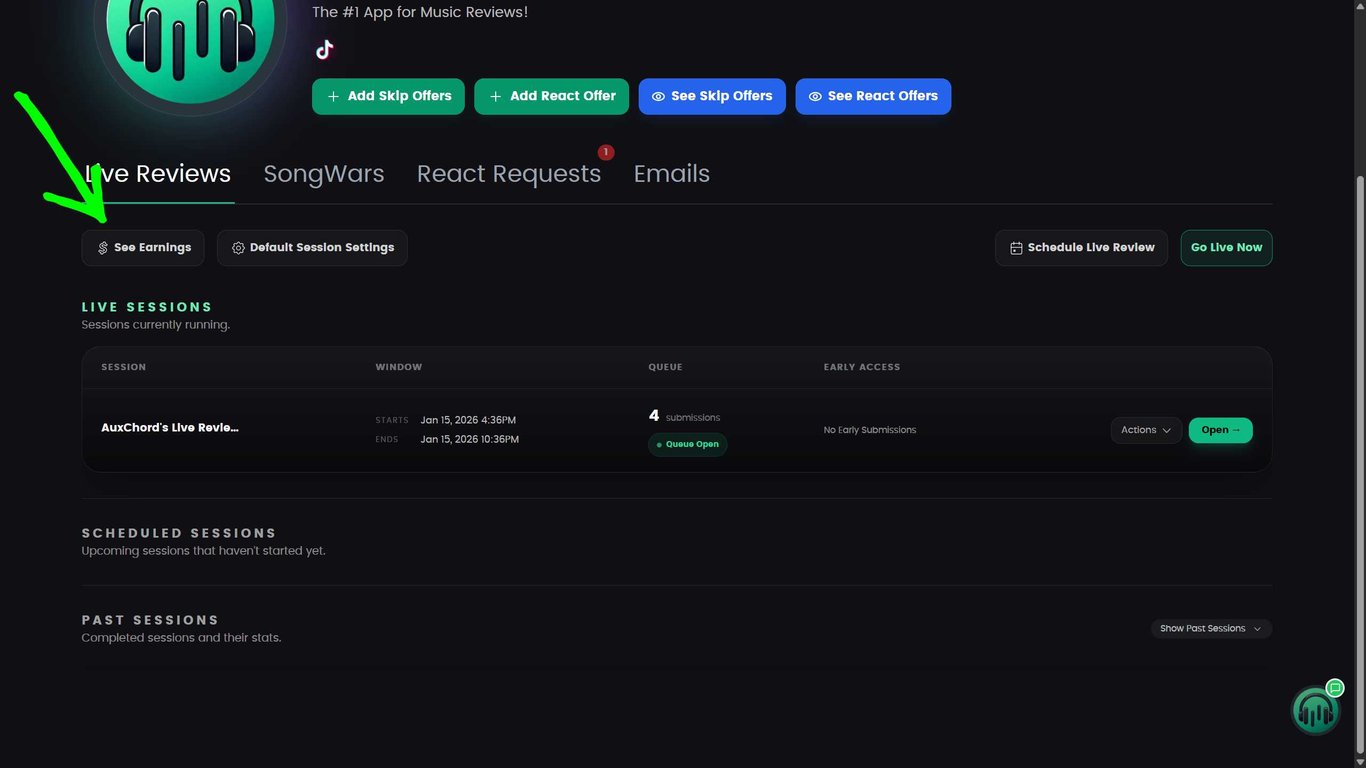Select the AuxChord's Live Revie... session name
This screenshot has width=1366, height=768.
click(170, 428)
